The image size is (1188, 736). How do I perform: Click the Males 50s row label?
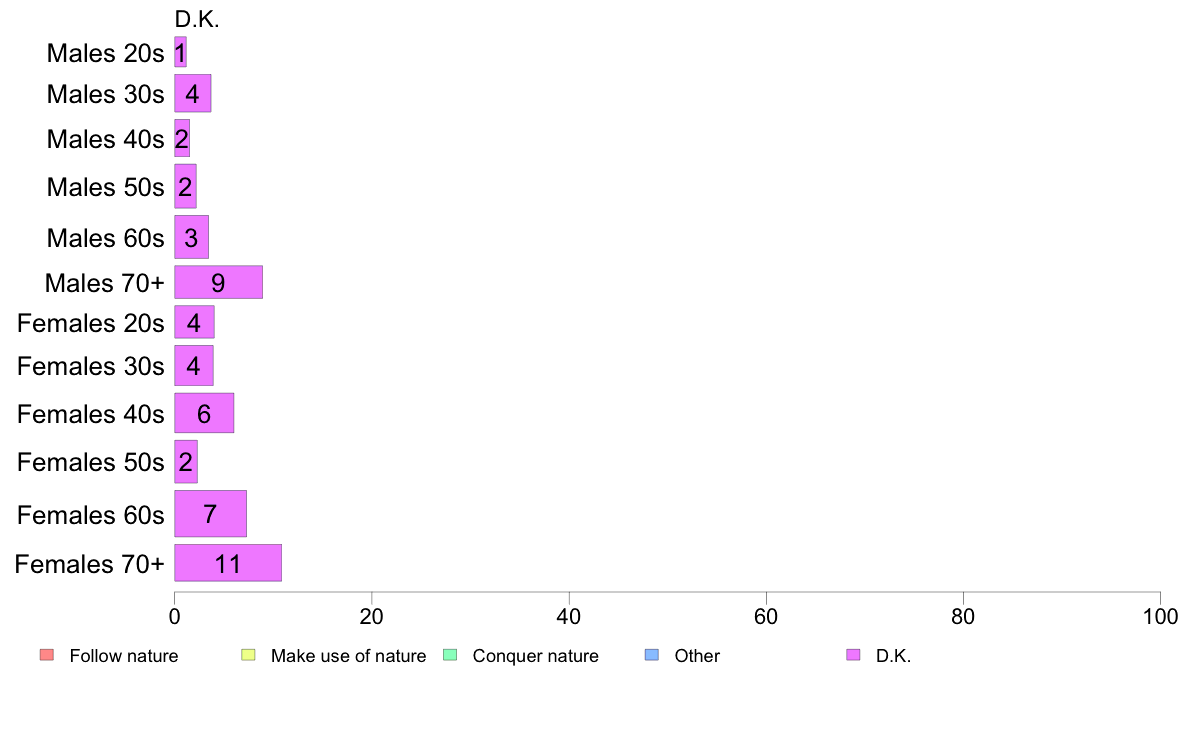105,187
